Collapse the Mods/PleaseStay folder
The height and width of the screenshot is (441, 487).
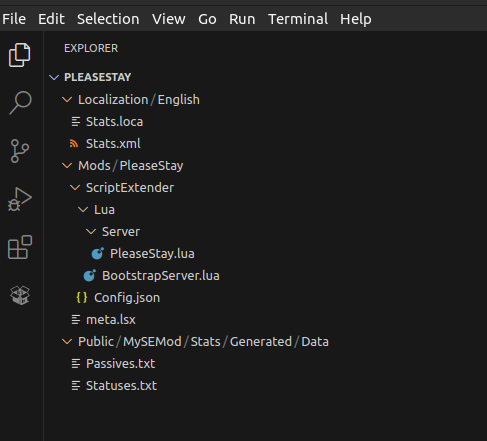click(67, 166)
